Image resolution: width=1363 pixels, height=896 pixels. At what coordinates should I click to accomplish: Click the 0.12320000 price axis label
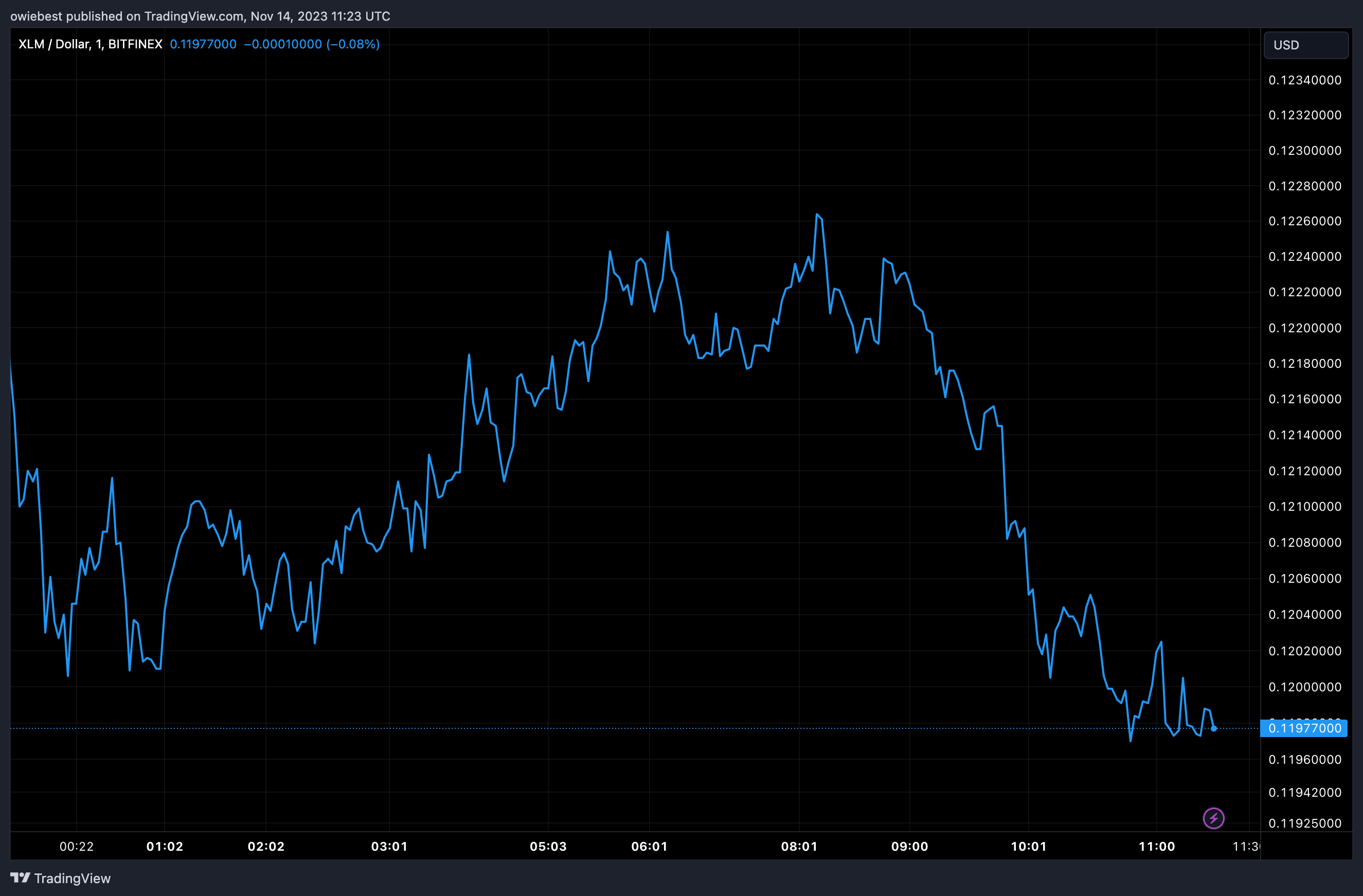[x=1305, y=115]
